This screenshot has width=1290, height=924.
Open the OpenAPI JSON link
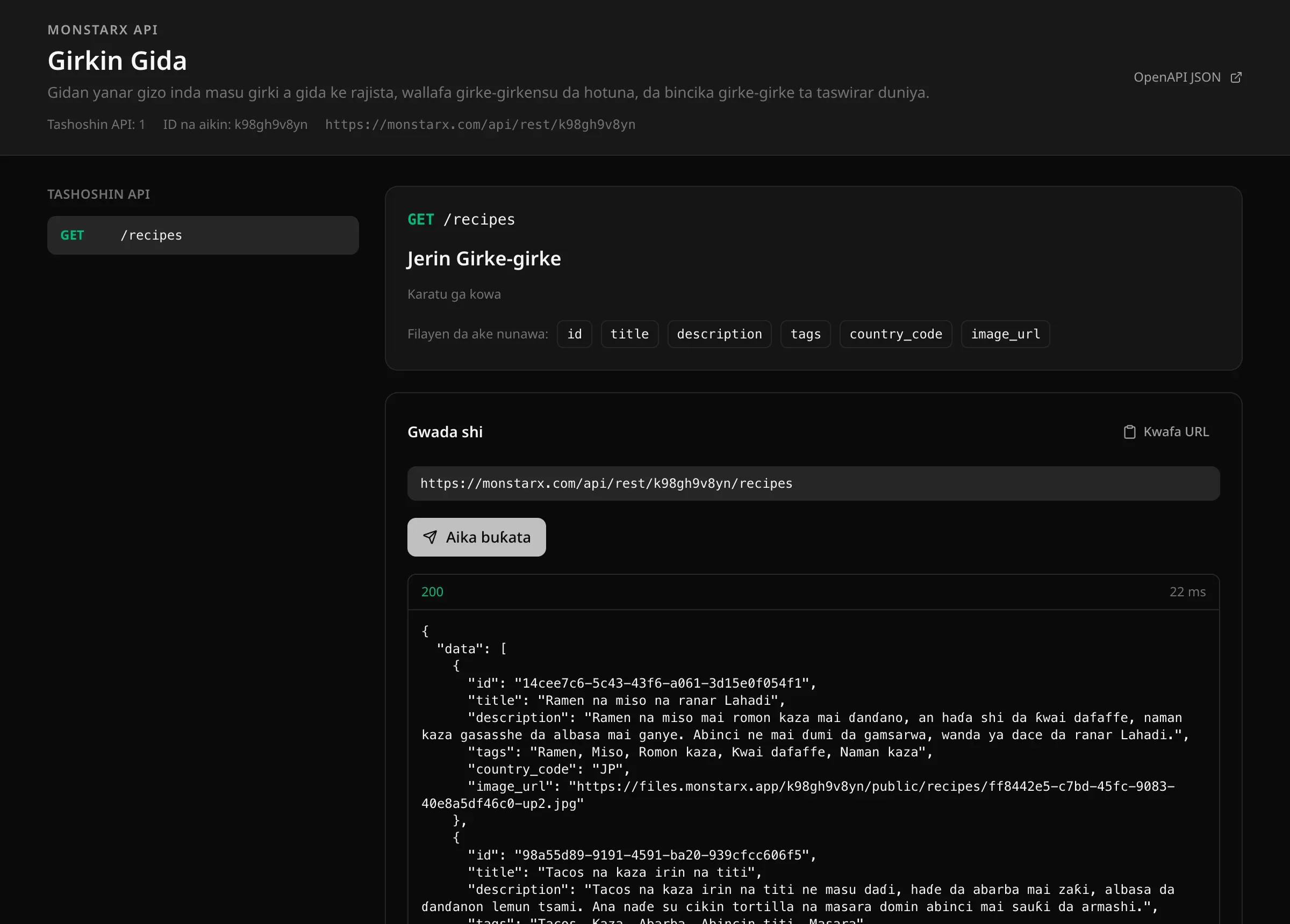click(x=1188, y=77)
